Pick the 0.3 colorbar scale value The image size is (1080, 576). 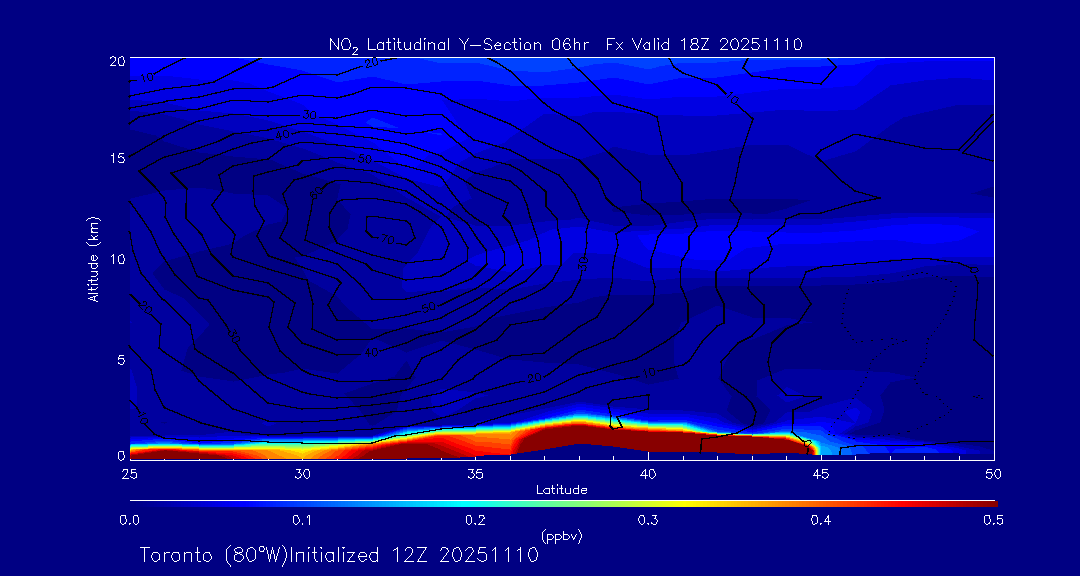pos(648,521)
